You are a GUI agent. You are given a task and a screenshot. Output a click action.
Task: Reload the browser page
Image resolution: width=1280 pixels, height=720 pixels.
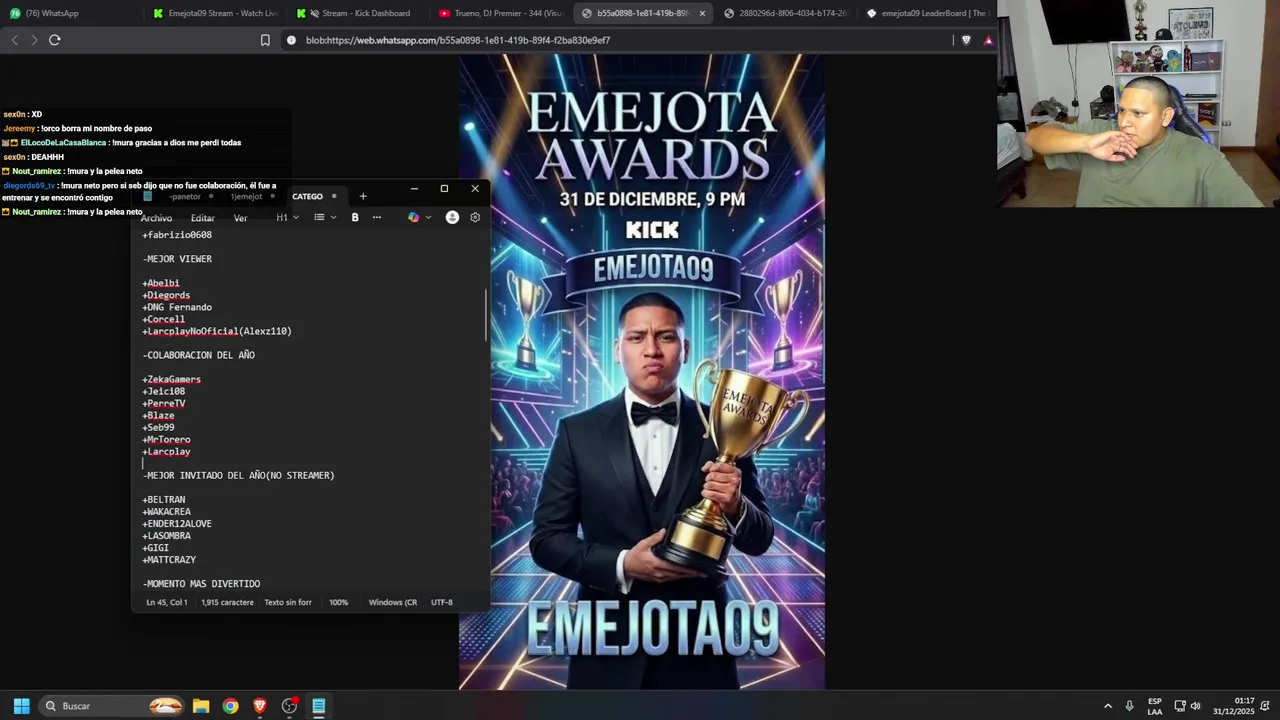(55, 40)
